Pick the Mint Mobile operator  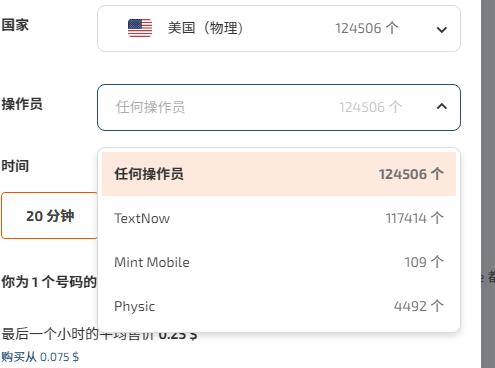click(279, 262)
